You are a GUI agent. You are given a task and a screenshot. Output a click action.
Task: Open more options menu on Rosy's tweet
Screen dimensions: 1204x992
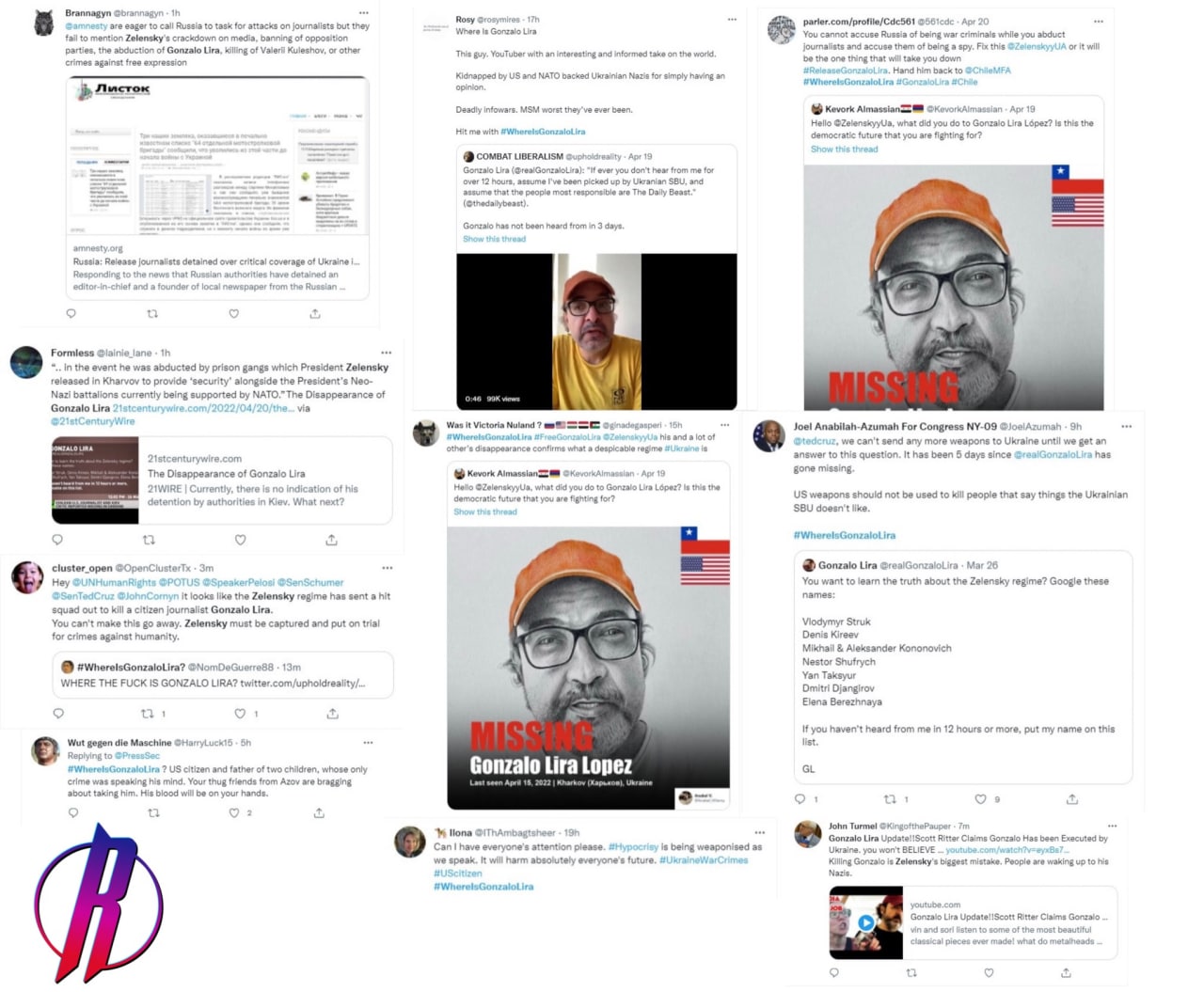732,20
